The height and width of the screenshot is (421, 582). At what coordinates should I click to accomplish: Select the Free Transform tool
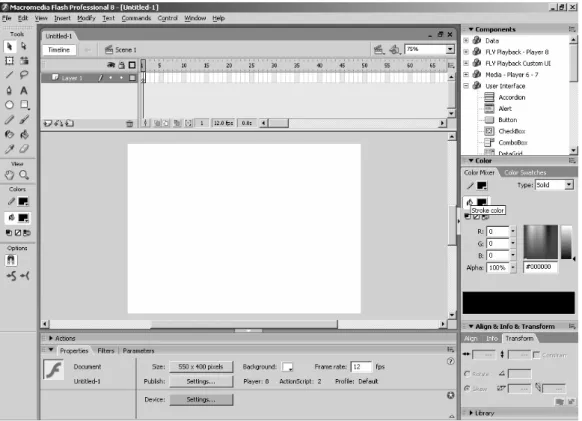pos(10,61)
